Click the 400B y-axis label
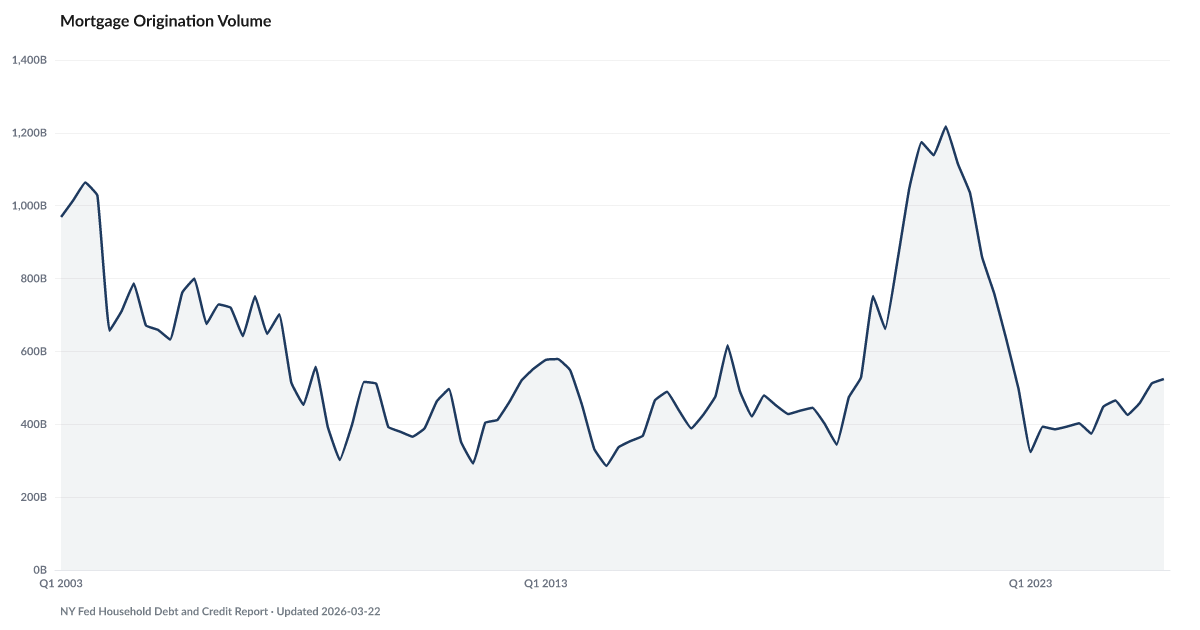 (34, 425)
